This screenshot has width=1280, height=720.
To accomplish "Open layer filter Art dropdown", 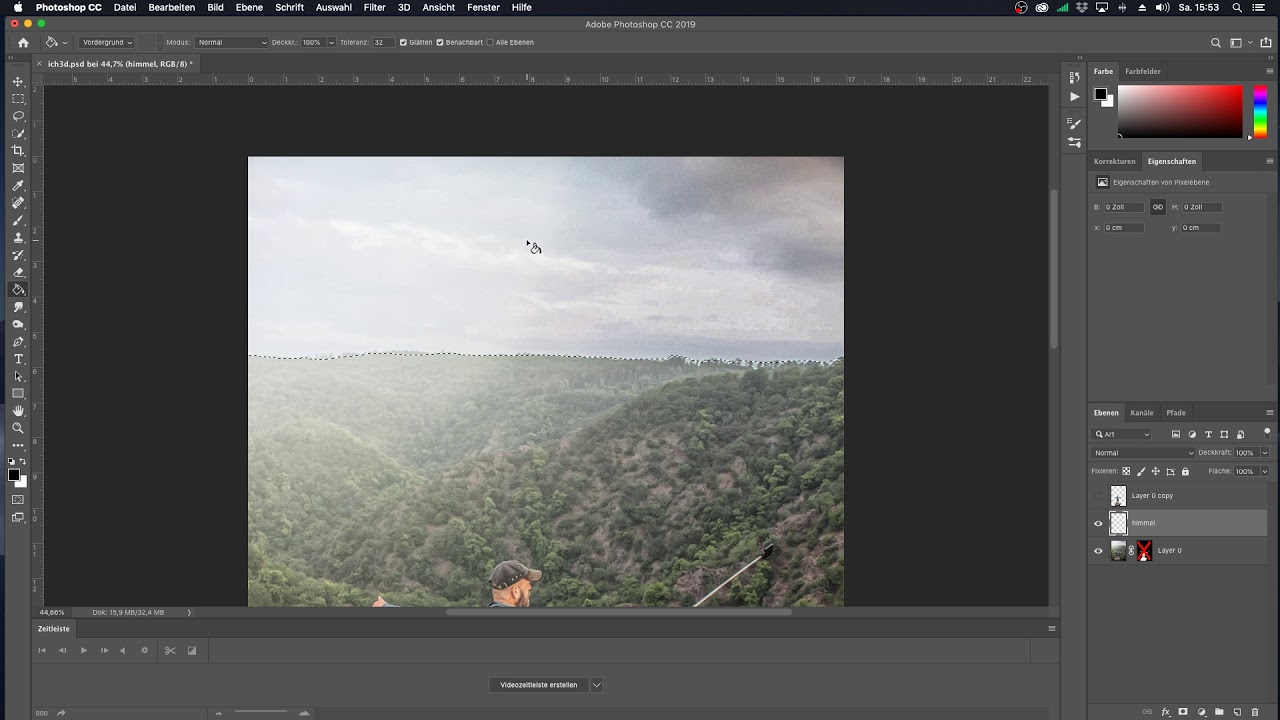I will click(1122, 434).
